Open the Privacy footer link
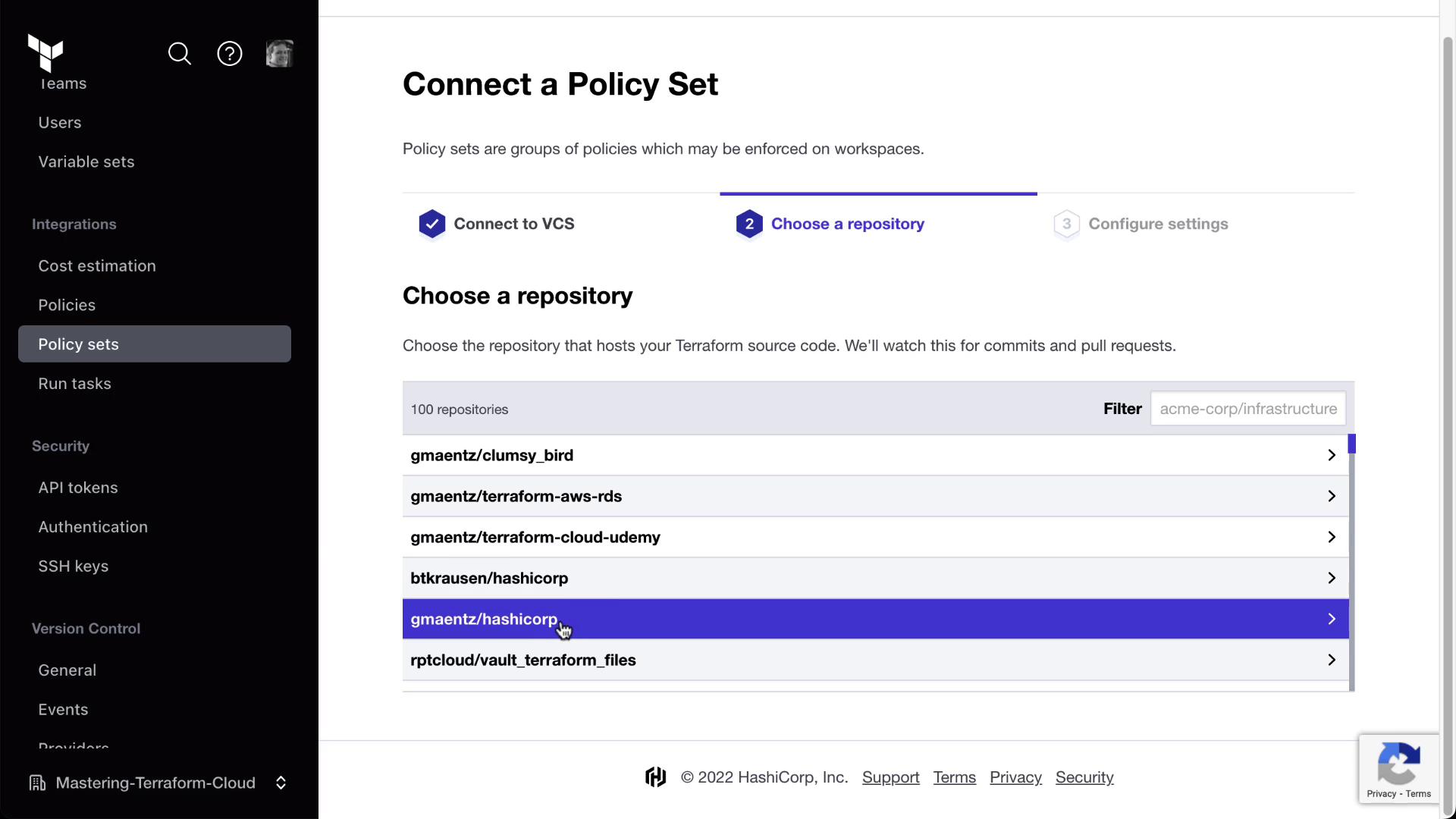Screen dimensions: 1456x819 (1015, 777)
